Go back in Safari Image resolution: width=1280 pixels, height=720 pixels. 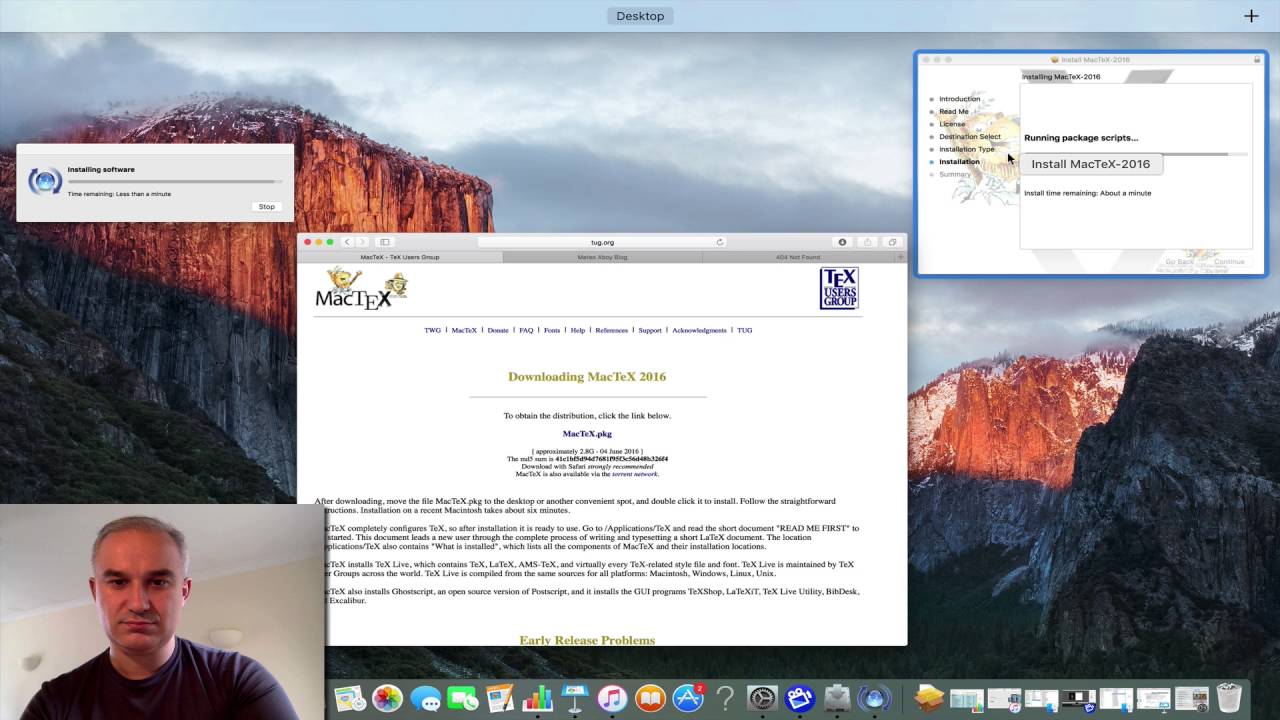(347, 242)
